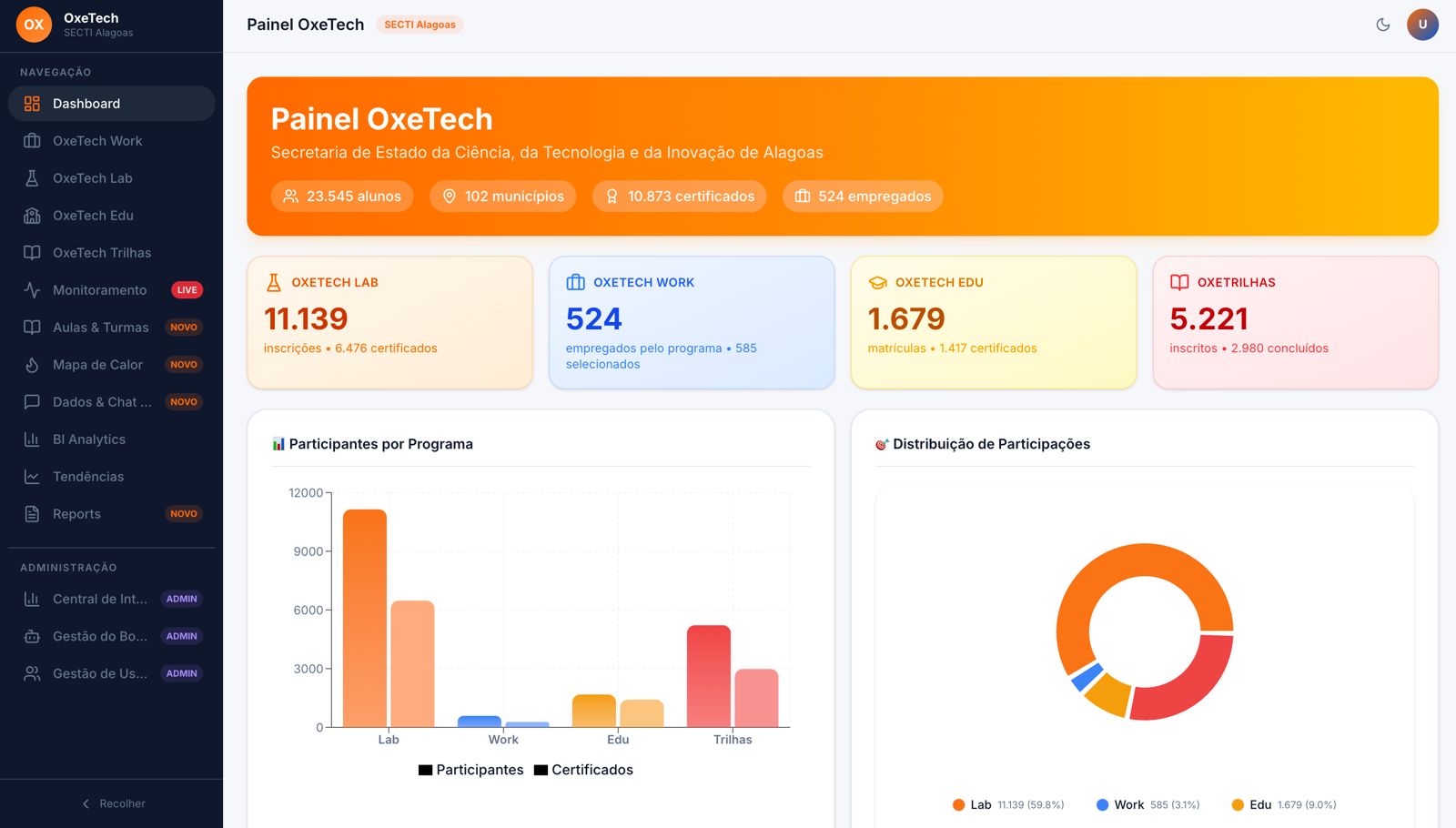
Task: Toggle dark mode with the moon icon
Action: (x=1383, y=25)
